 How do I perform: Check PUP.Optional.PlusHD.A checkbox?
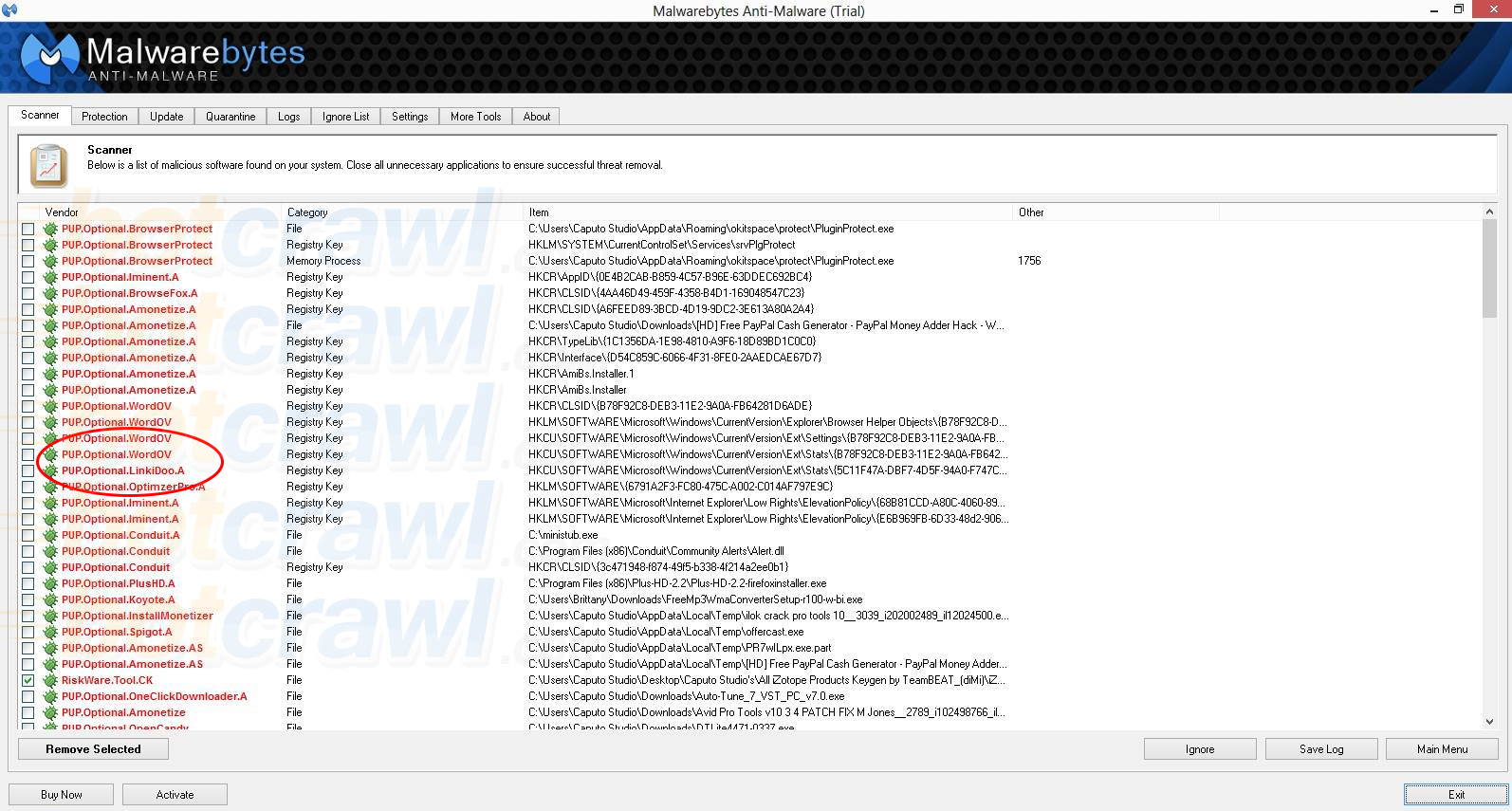tap(28, 583)
